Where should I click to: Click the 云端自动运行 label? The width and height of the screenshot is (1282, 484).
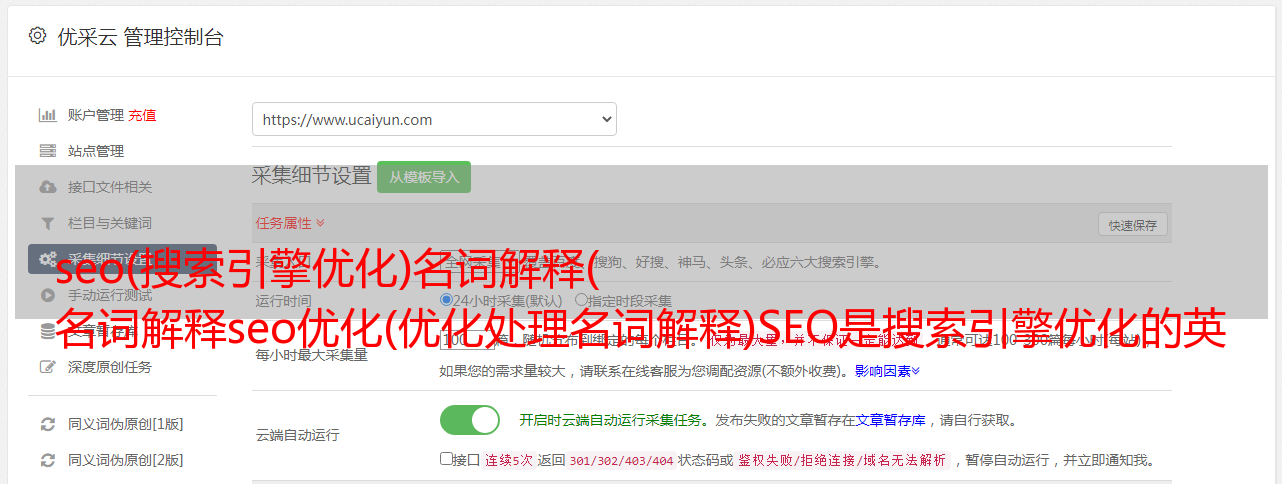(x=297, y=435)
